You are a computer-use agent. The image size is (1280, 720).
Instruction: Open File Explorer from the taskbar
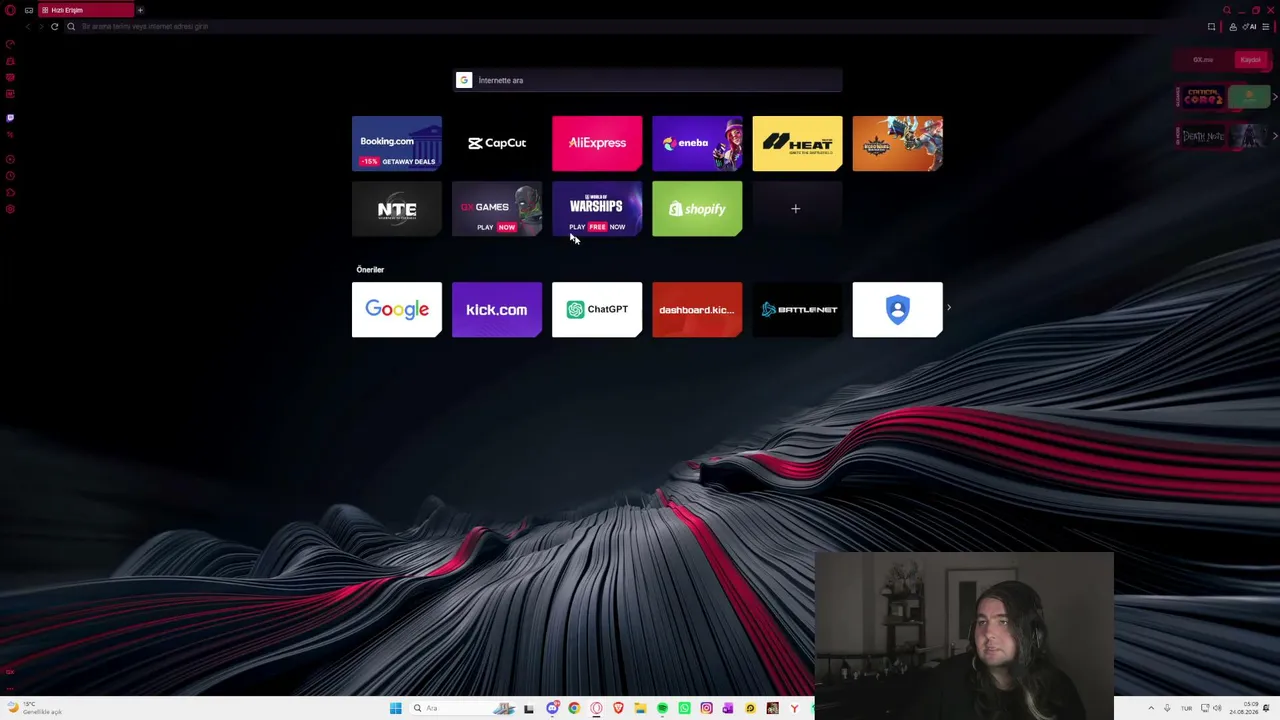coord(640,708)
